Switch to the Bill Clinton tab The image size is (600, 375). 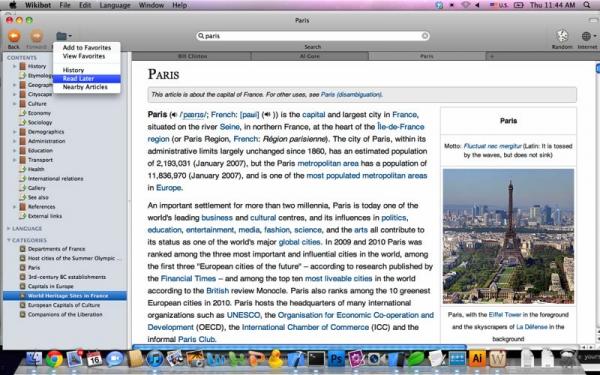192,56
